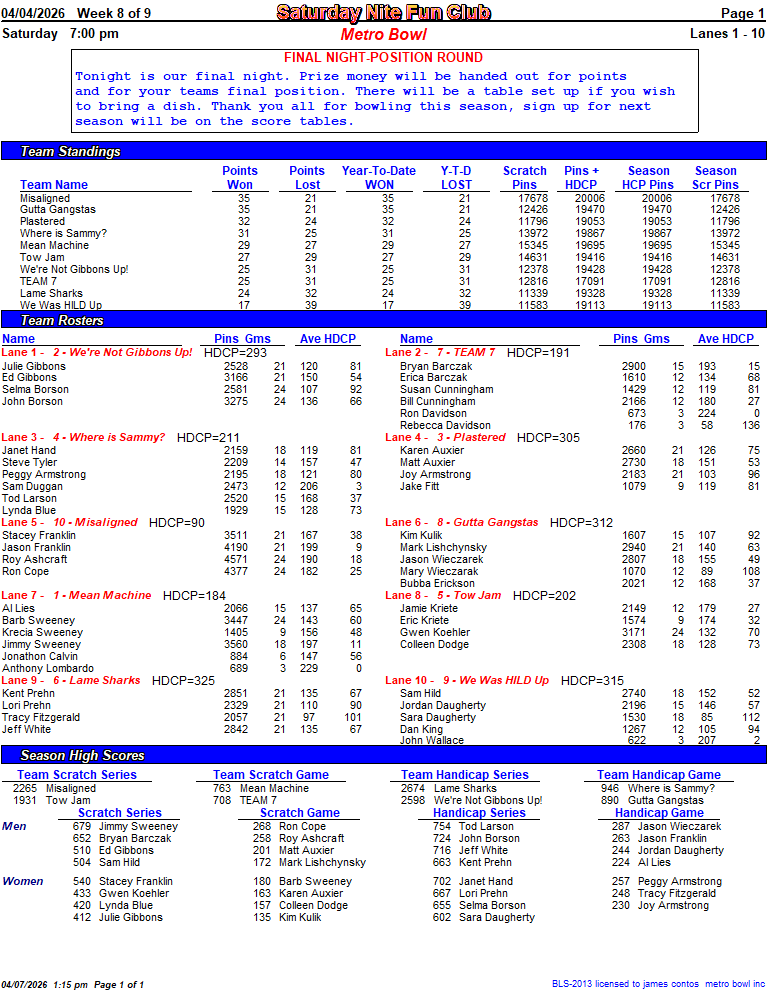Image resolution: width=768 pixels, height=991 pixels.
Task: Click "Lane 2 - 7 - TEAM 7" roster header
Action: click(x=441, y=352)
